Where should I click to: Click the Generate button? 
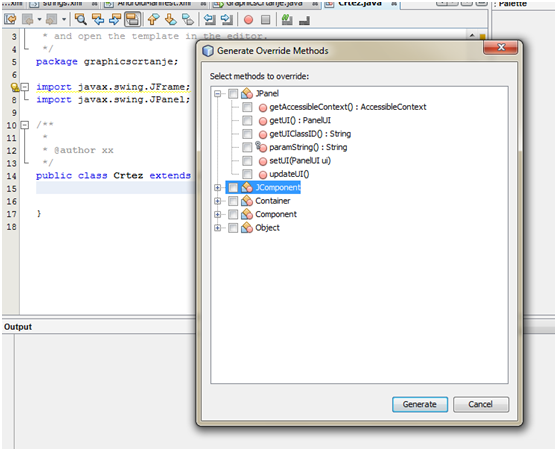click(420, 404)
